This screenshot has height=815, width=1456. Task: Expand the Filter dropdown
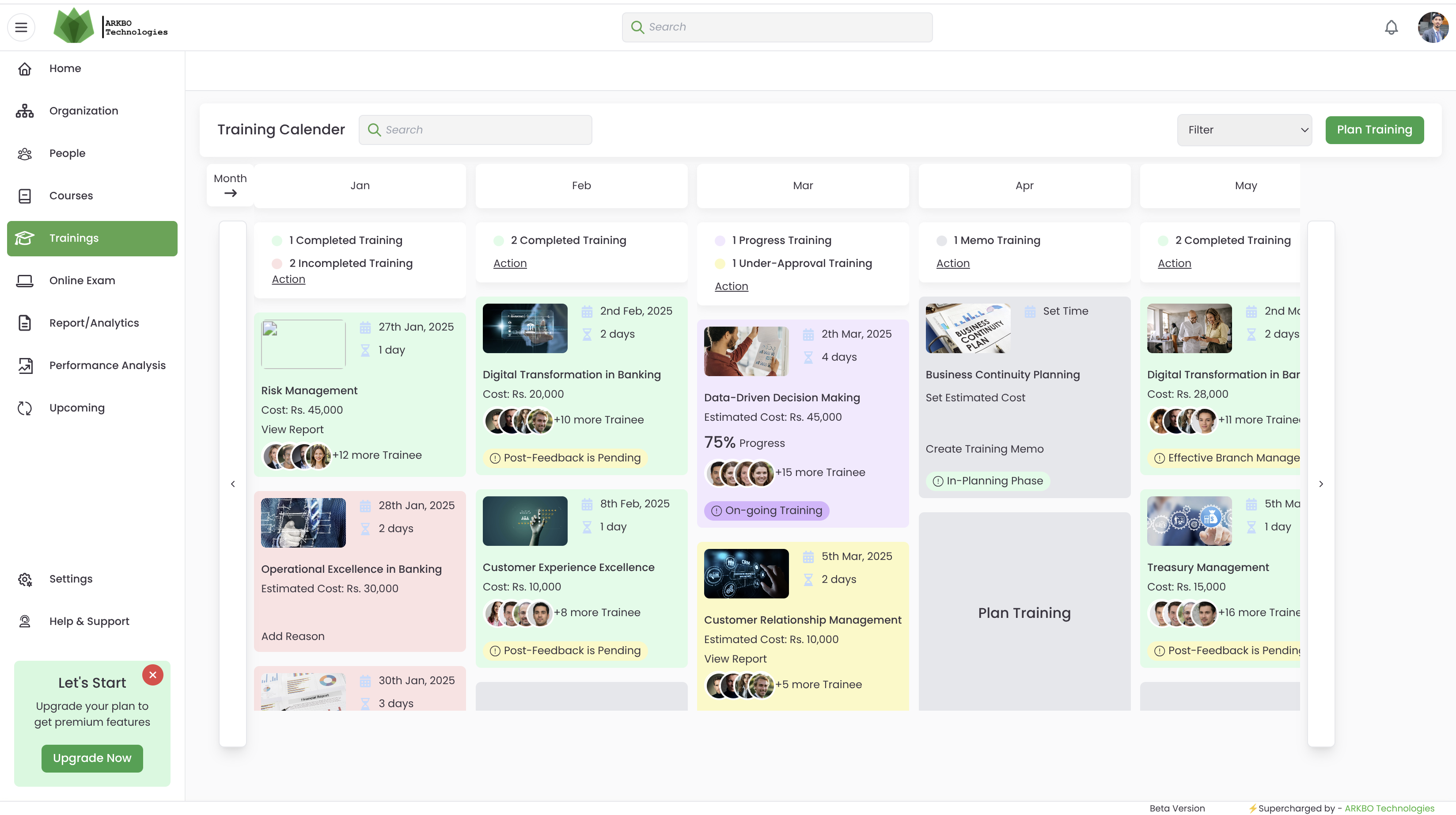coord(1244,130)
